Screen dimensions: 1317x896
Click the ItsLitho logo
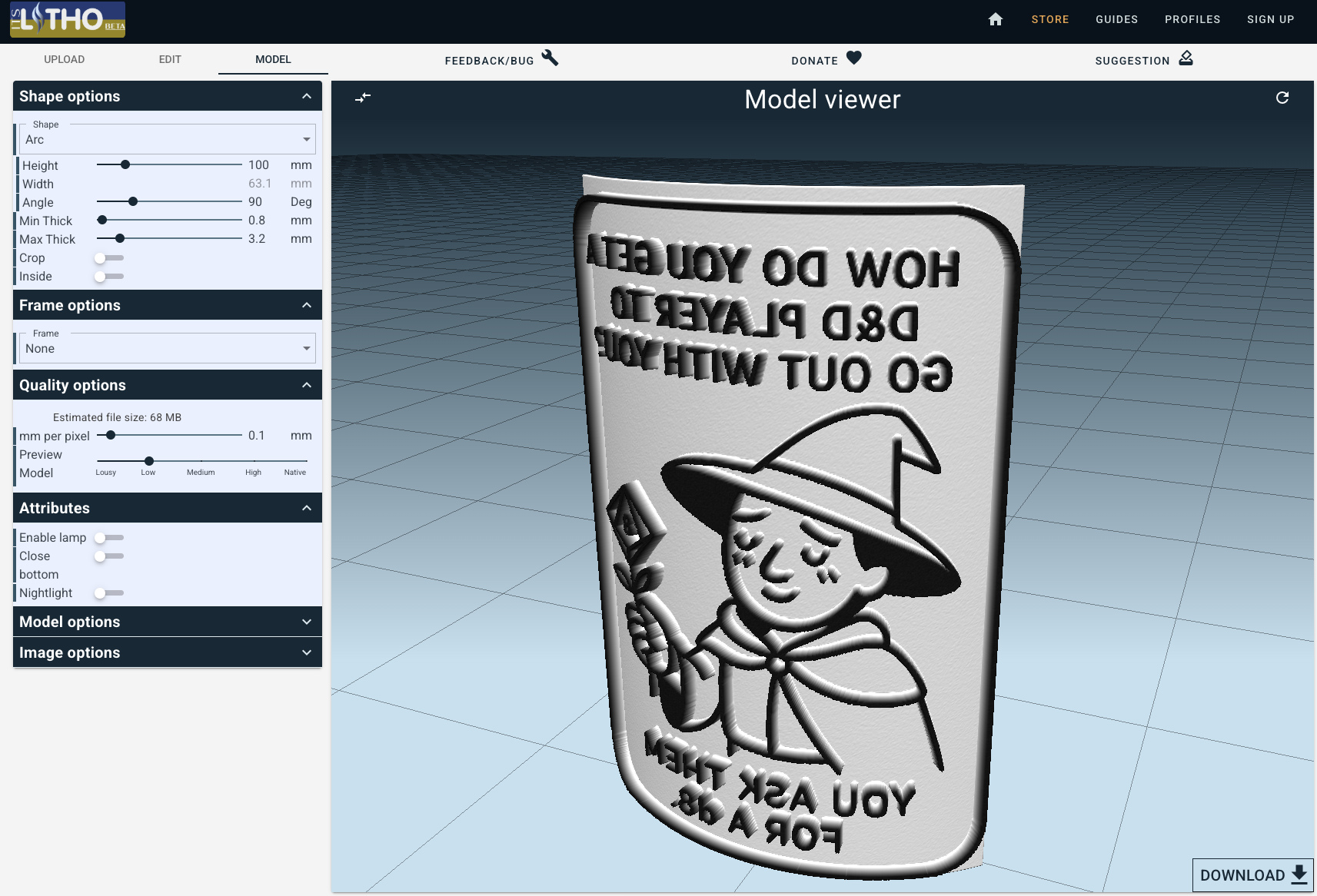click(68, 19)
